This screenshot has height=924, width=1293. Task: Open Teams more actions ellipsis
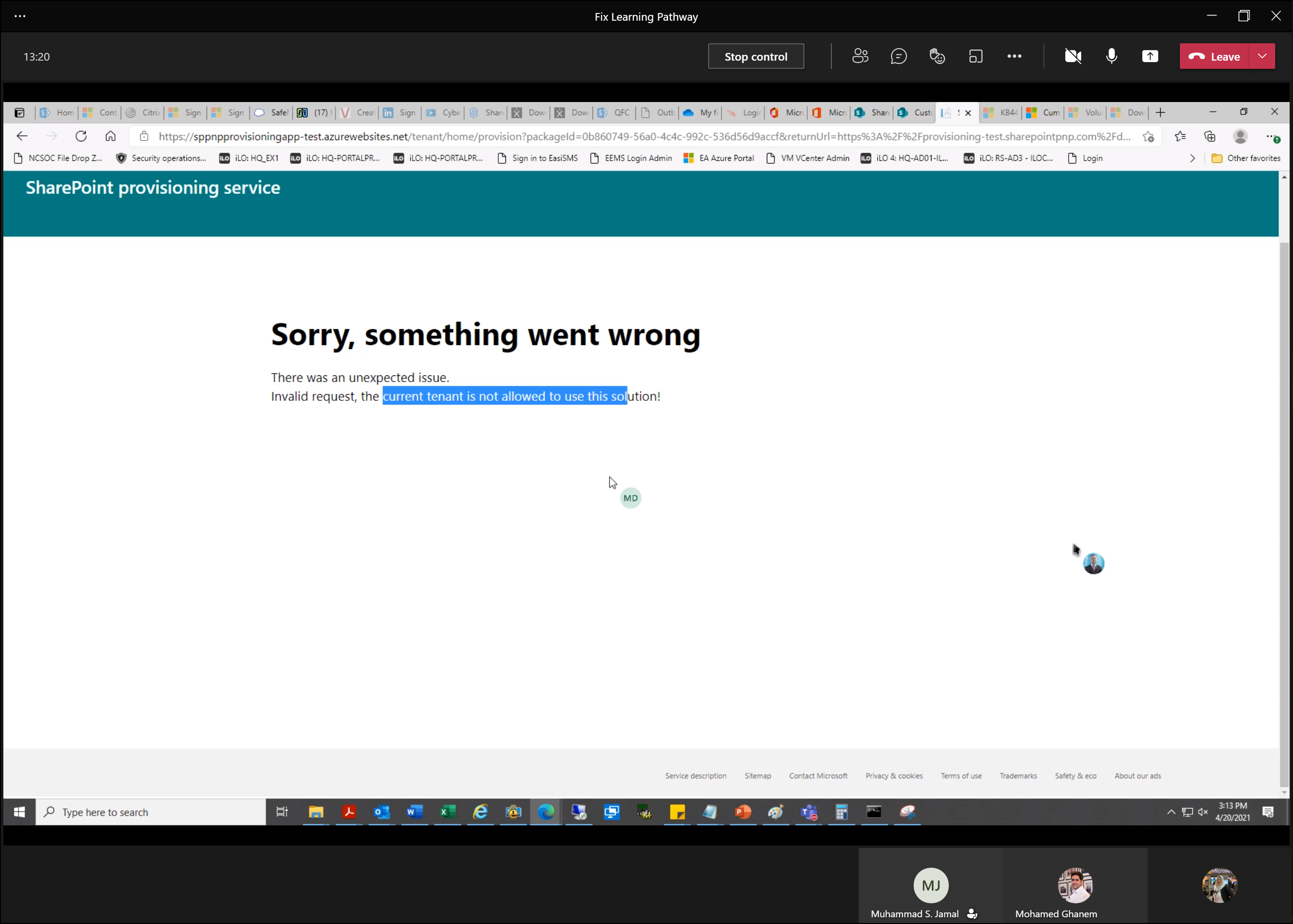pos(1014,56)
